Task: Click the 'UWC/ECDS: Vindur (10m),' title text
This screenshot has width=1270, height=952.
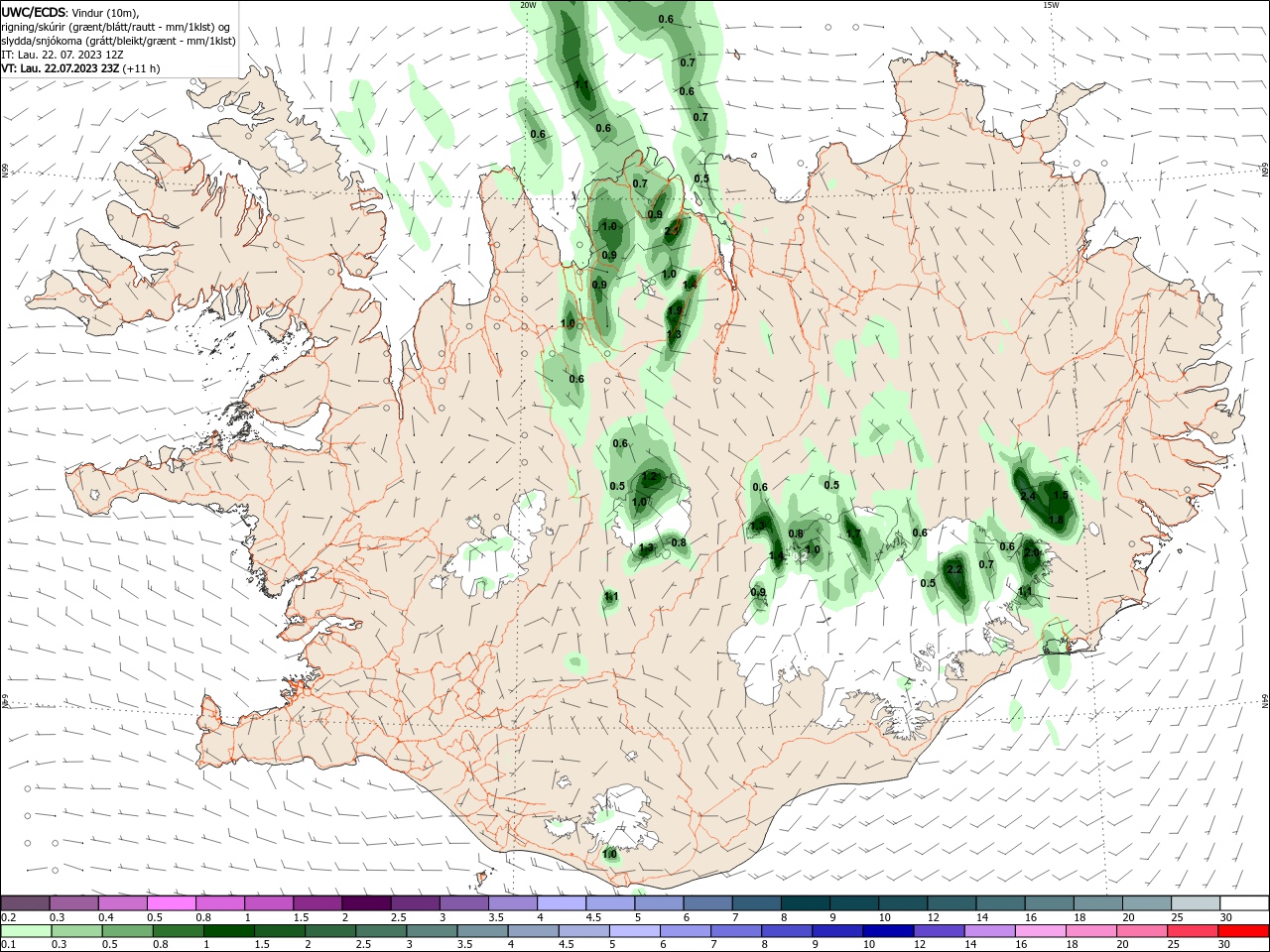Action: pos(70,12)
